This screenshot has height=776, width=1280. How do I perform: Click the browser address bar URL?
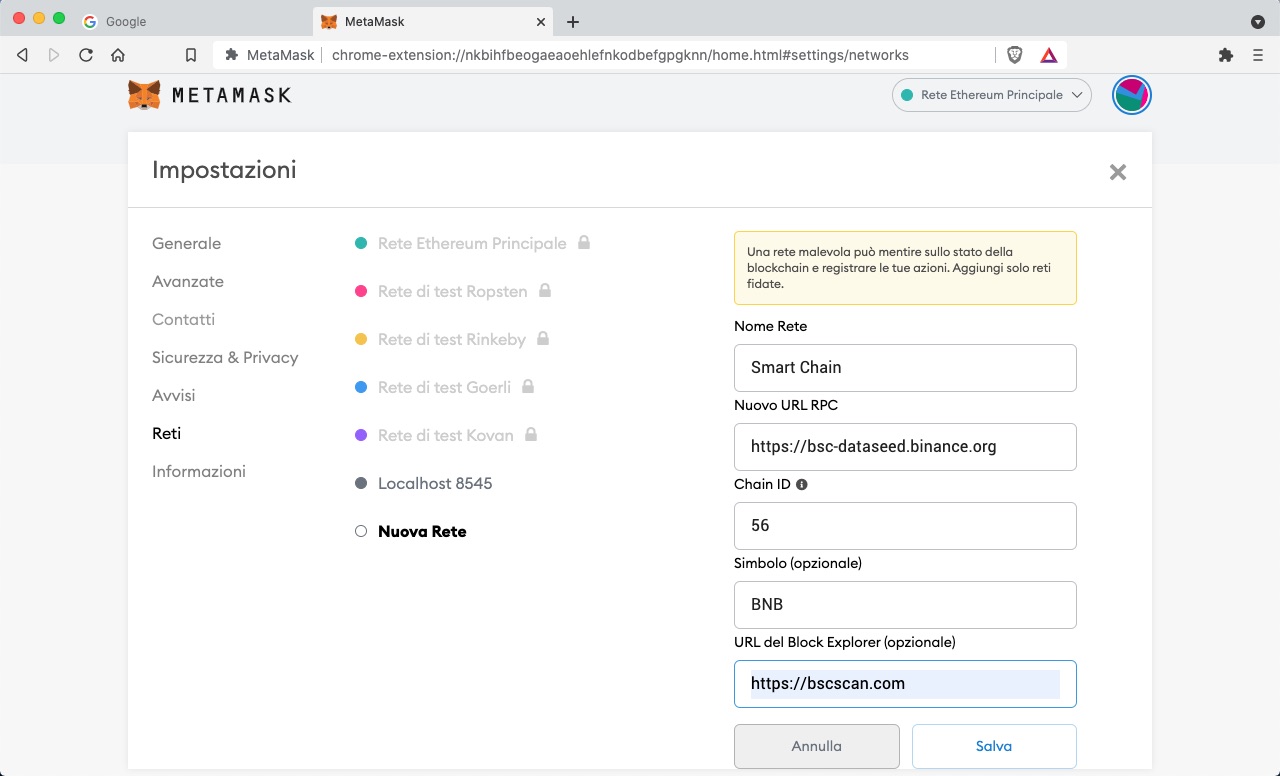pyautogui.click(x=620, y=55)
